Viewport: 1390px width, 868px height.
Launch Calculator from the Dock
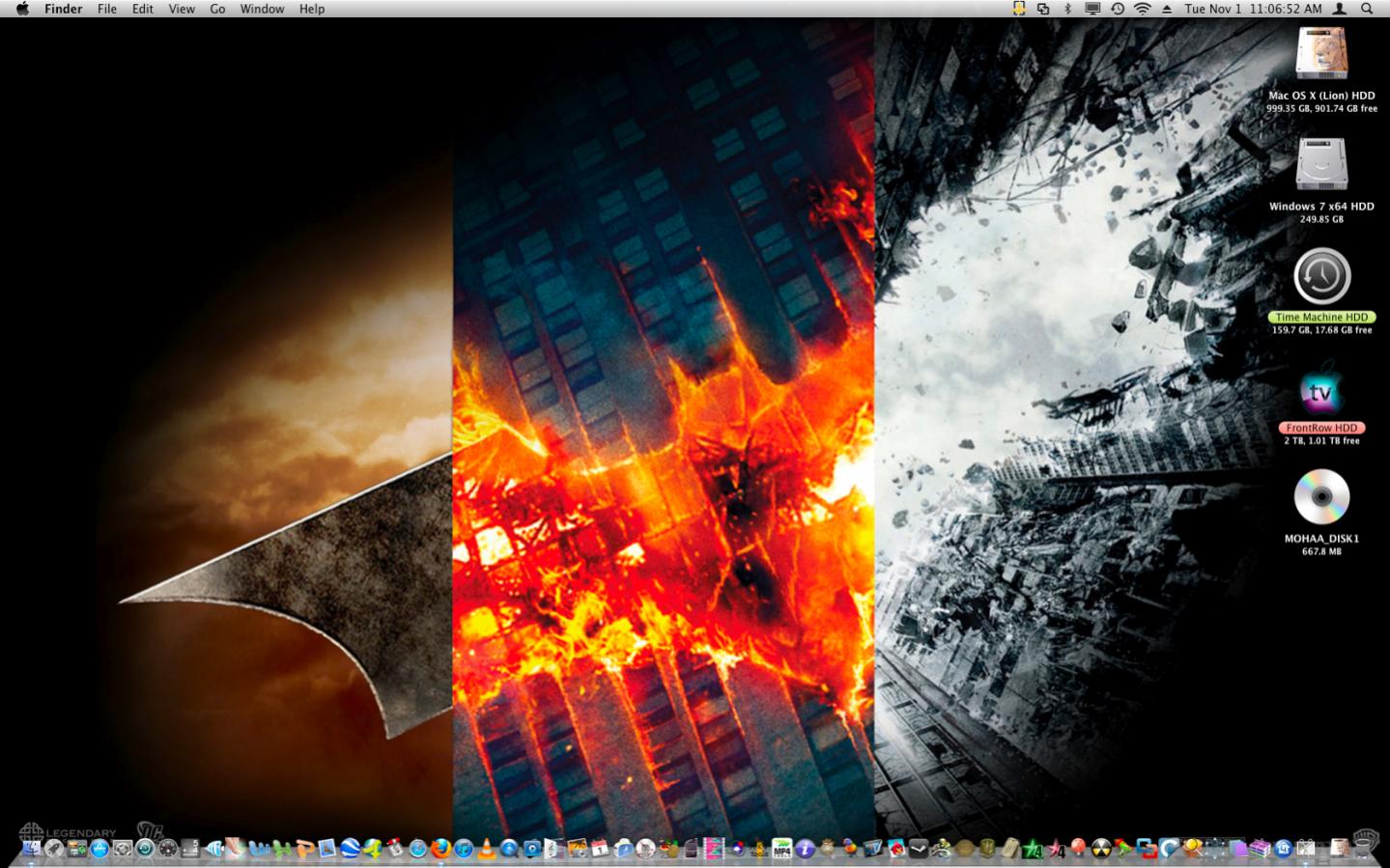pyautogui.click(x=190, y=849)
